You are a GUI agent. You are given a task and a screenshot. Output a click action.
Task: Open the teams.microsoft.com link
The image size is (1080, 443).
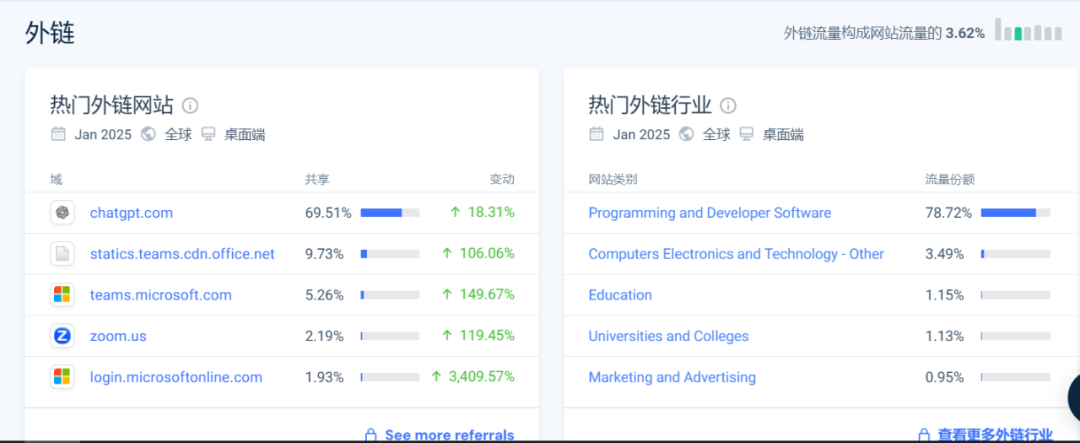(x=160, y=295)
